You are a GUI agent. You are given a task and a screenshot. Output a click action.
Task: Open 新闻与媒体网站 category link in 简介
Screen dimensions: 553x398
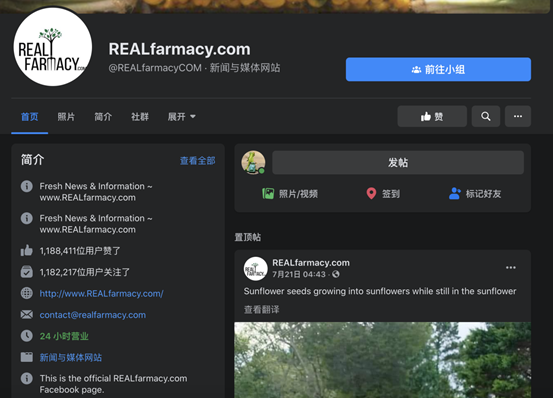71,357
